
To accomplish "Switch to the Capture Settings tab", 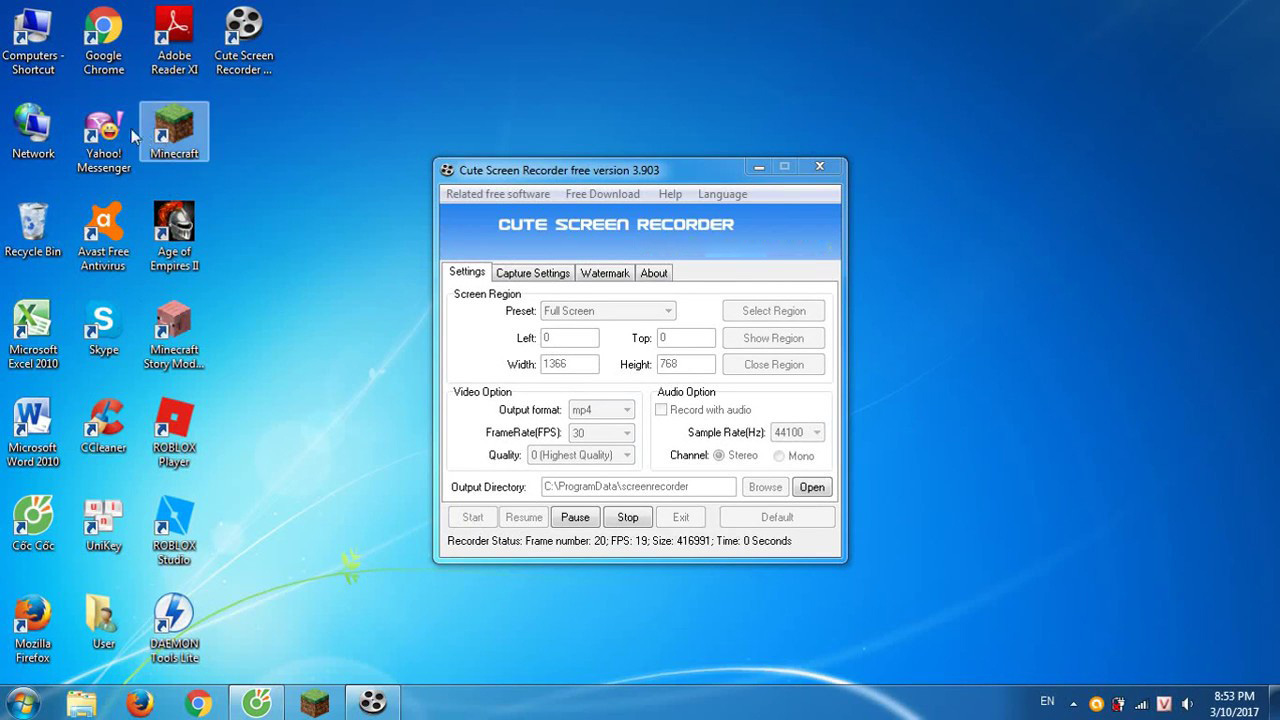I will pyautogui.click(x=533, y=273).
